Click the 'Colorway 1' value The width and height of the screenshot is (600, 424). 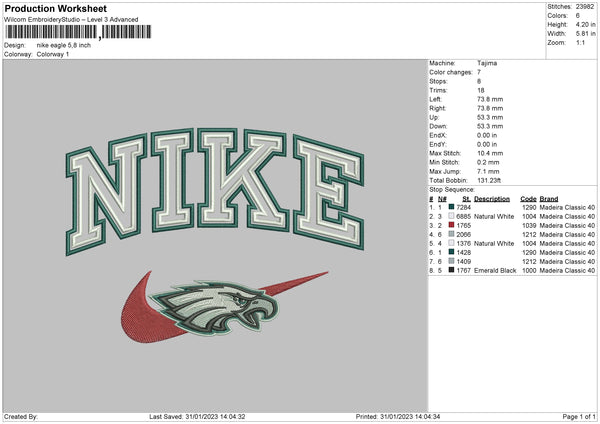(53, 54)
